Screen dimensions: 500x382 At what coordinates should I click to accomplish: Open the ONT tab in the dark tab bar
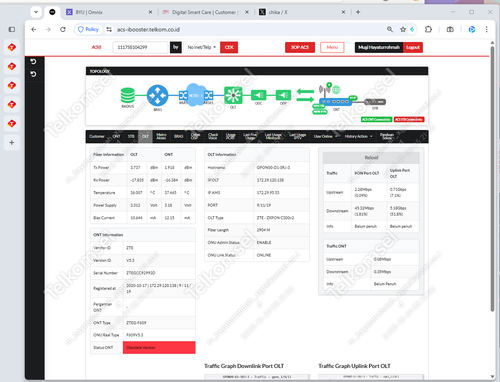pos(116,136)
